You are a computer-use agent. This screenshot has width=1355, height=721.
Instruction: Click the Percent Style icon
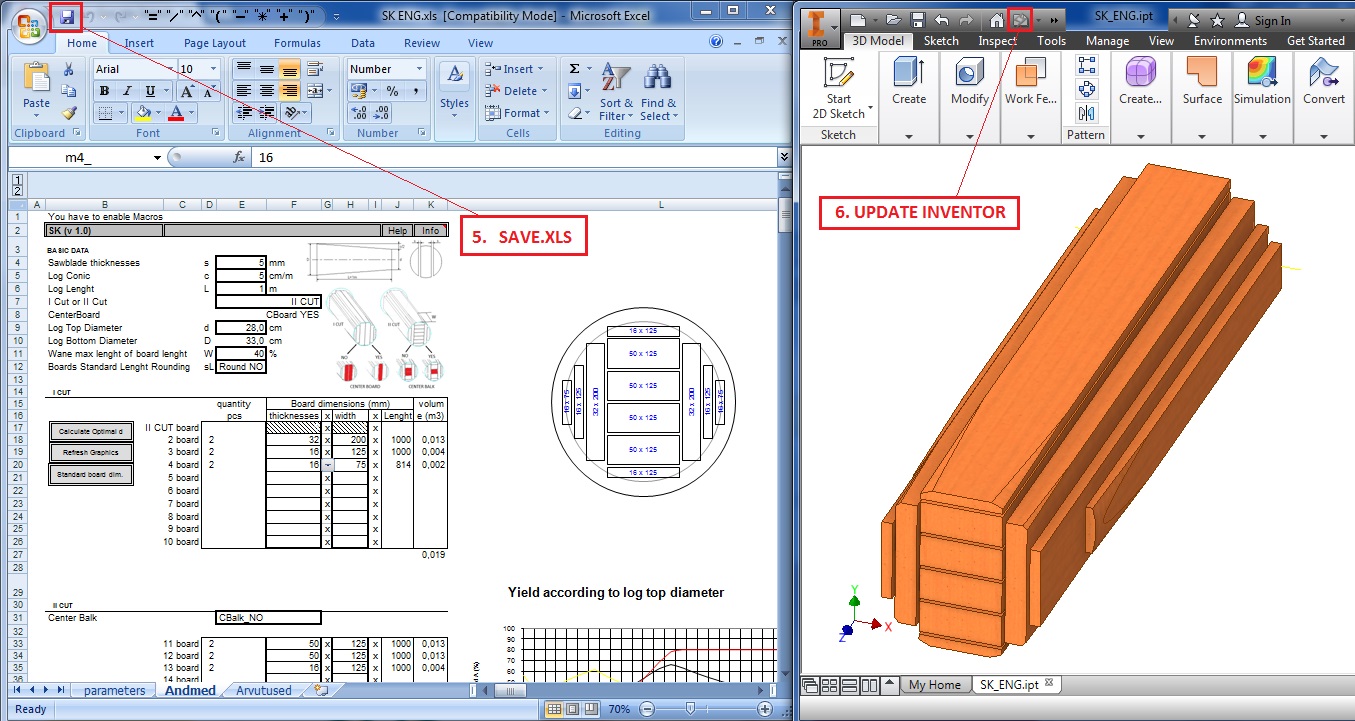[x=393, y=91]
